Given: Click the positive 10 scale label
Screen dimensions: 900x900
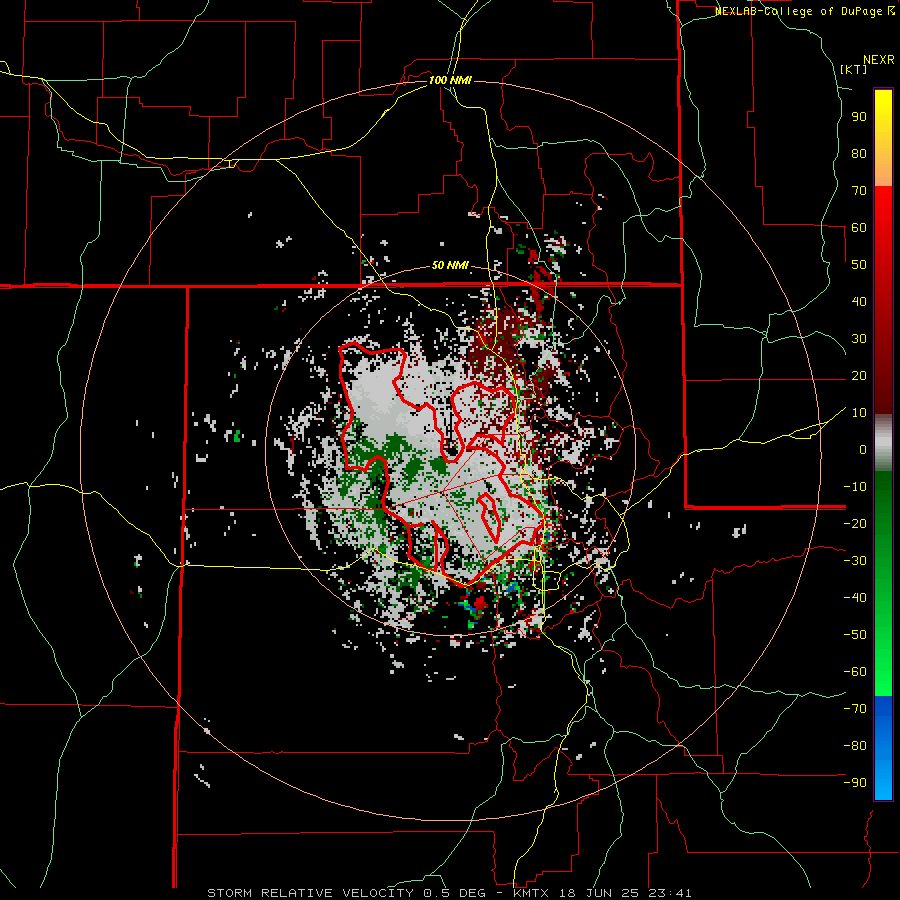Looking at the screenshot, I should 859,413.
